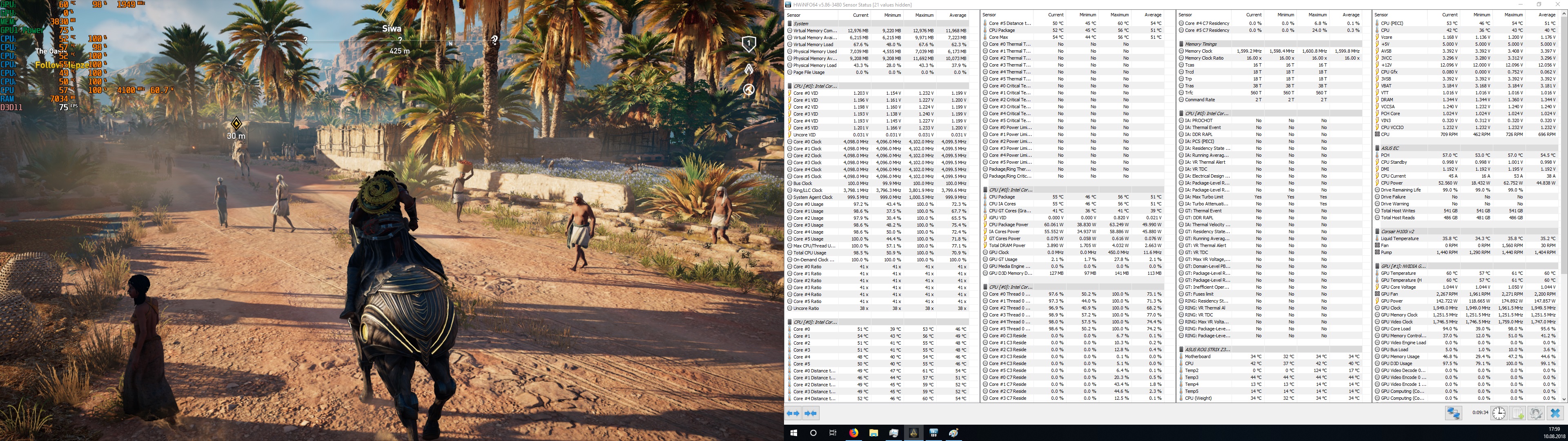Click the first panel's Sensor column header
This screenshot has height=441, width=1568.
(794, 15)
